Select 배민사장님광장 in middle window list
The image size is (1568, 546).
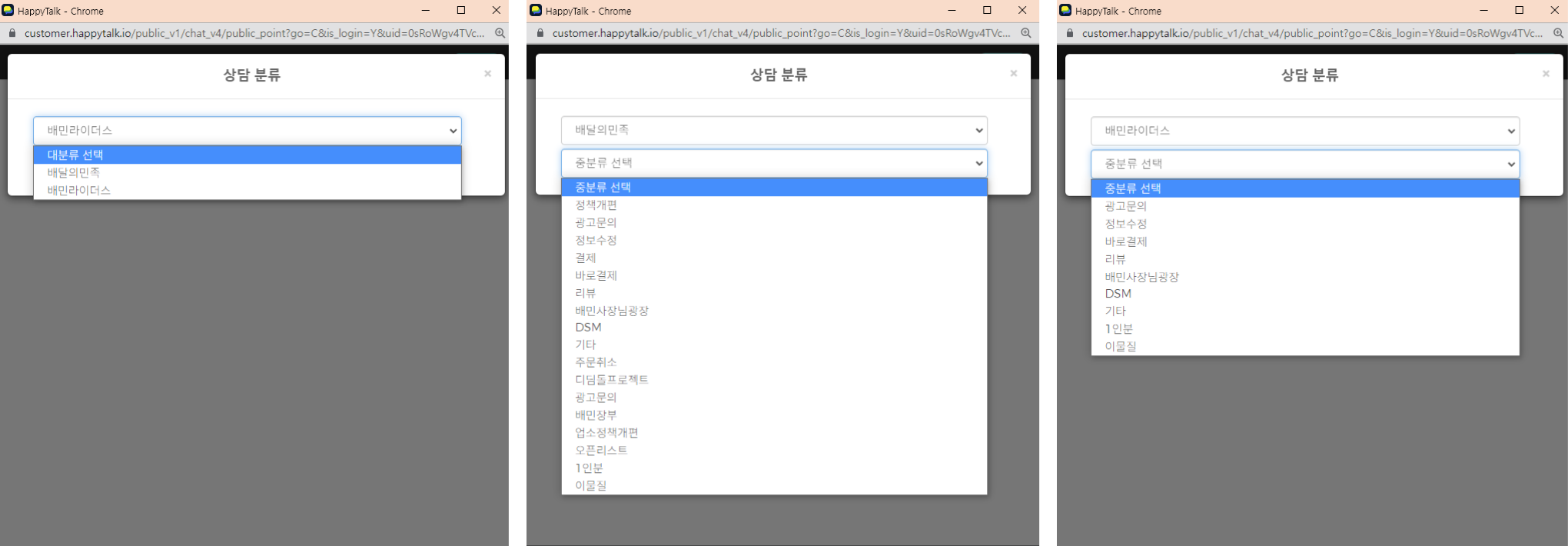coord(774,311)
